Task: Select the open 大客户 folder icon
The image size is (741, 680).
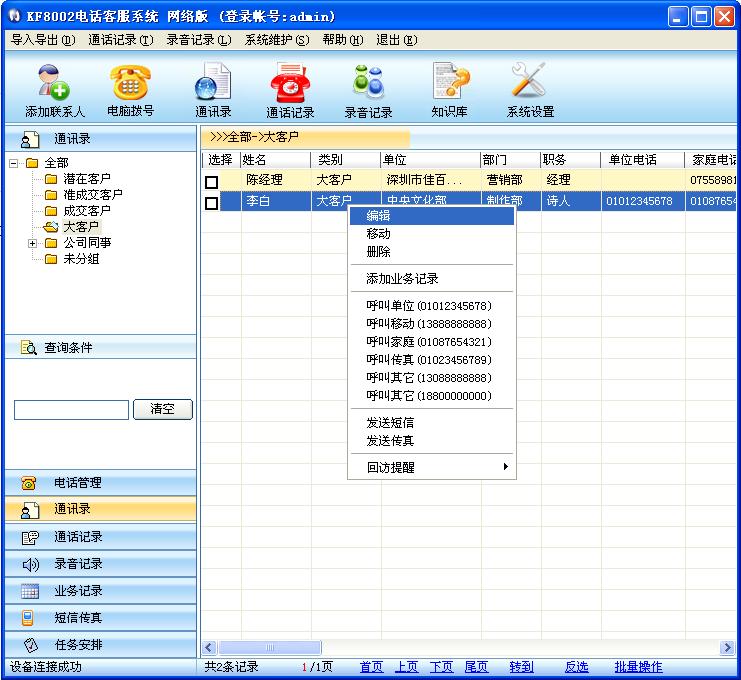Action: coord(51,227)
